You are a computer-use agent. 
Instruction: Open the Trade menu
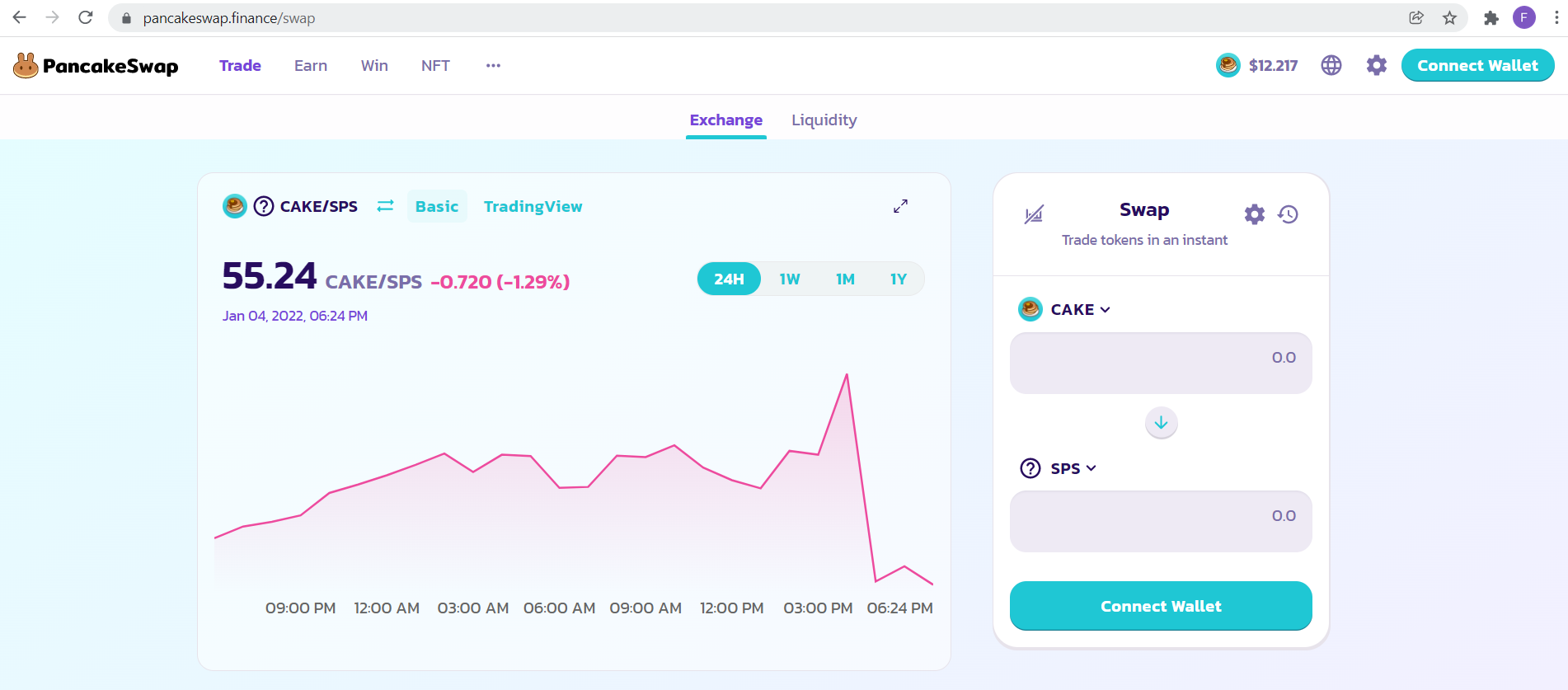(240, 65)
